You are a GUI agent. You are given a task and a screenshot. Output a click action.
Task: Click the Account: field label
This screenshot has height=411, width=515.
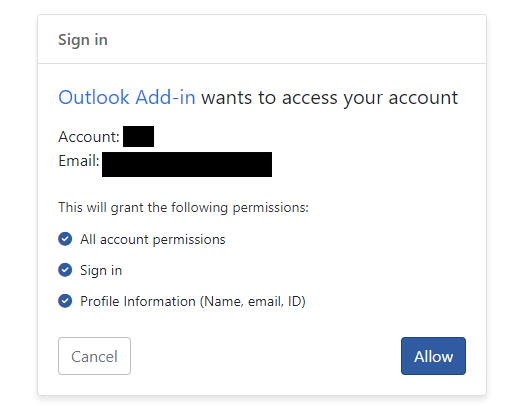tap(89, 137)
